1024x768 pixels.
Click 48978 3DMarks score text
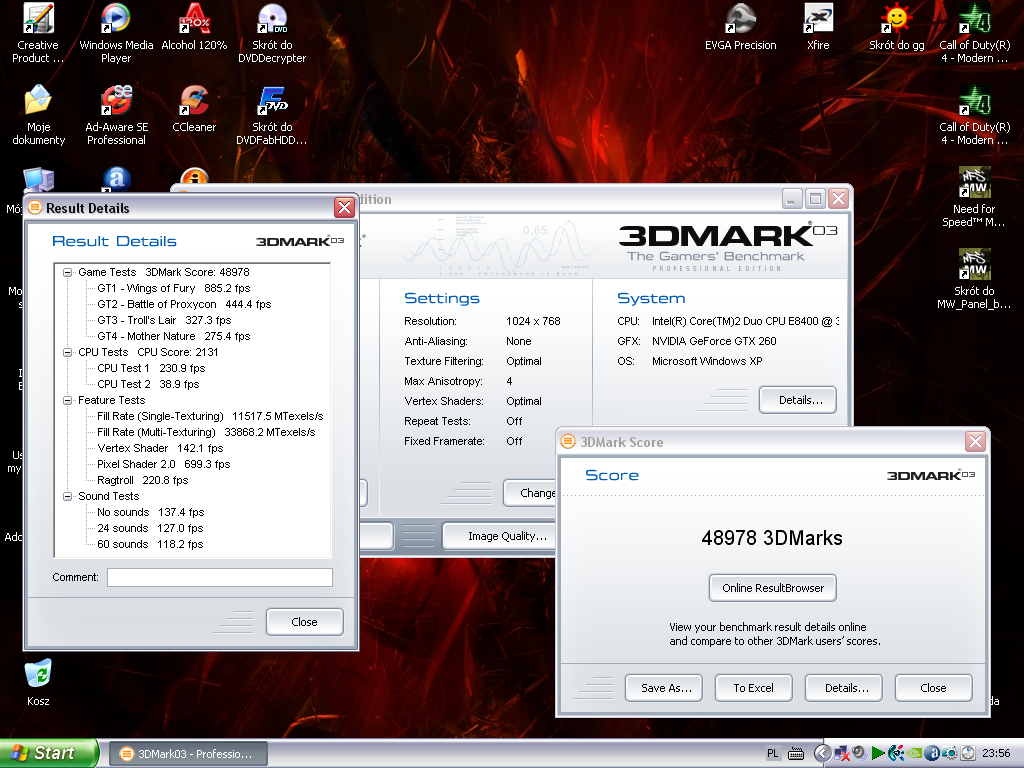(x=772, y=537)
